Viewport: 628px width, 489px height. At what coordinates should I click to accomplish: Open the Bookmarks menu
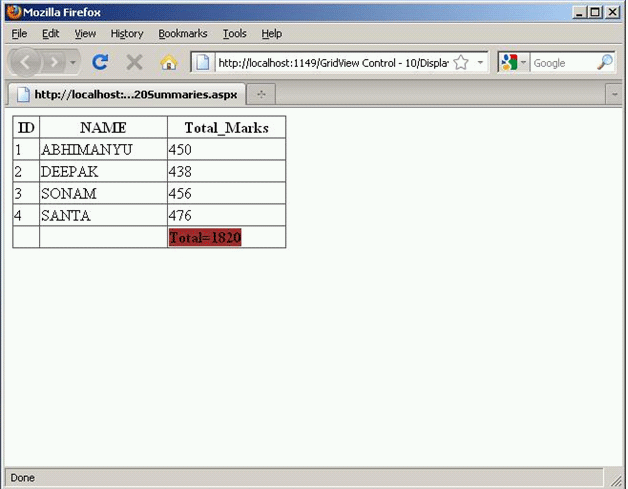point(183,34)
